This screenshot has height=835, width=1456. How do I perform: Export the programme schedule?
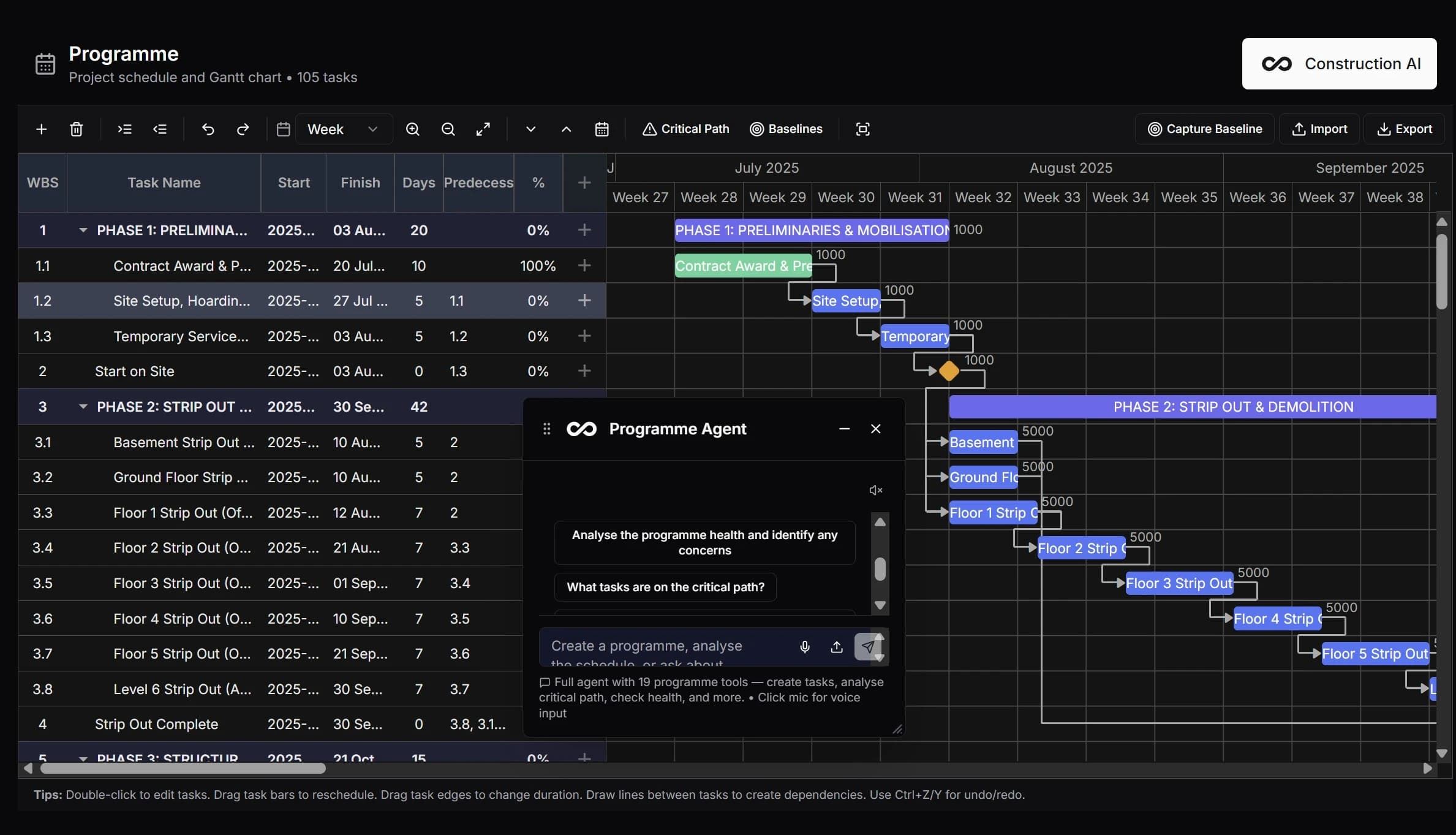[x=1404, y=129]
